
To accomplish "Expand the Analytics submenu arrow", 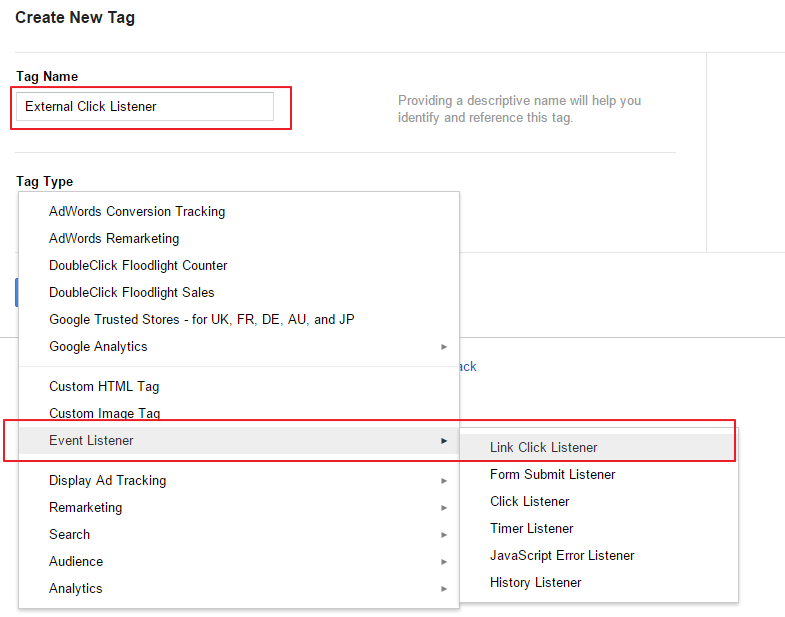I will [444, 589].
